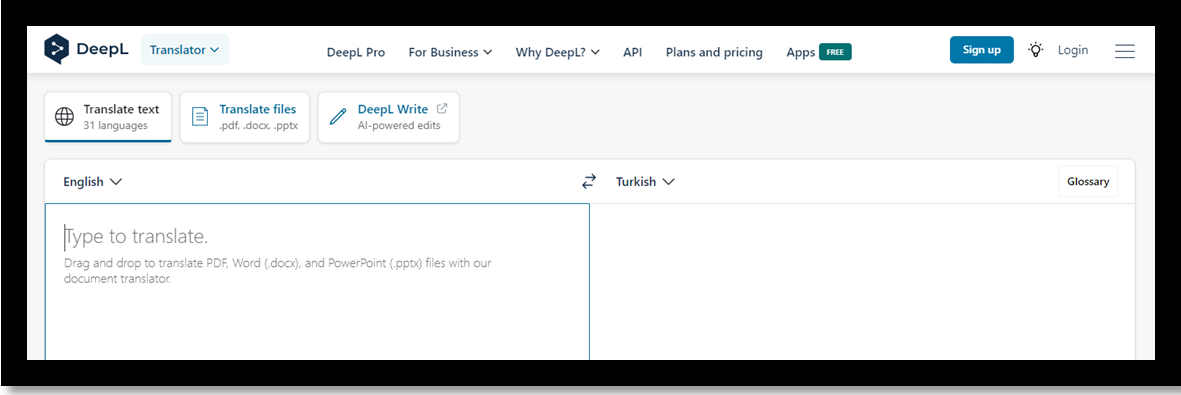Click the DeepL logo icon

56,50
